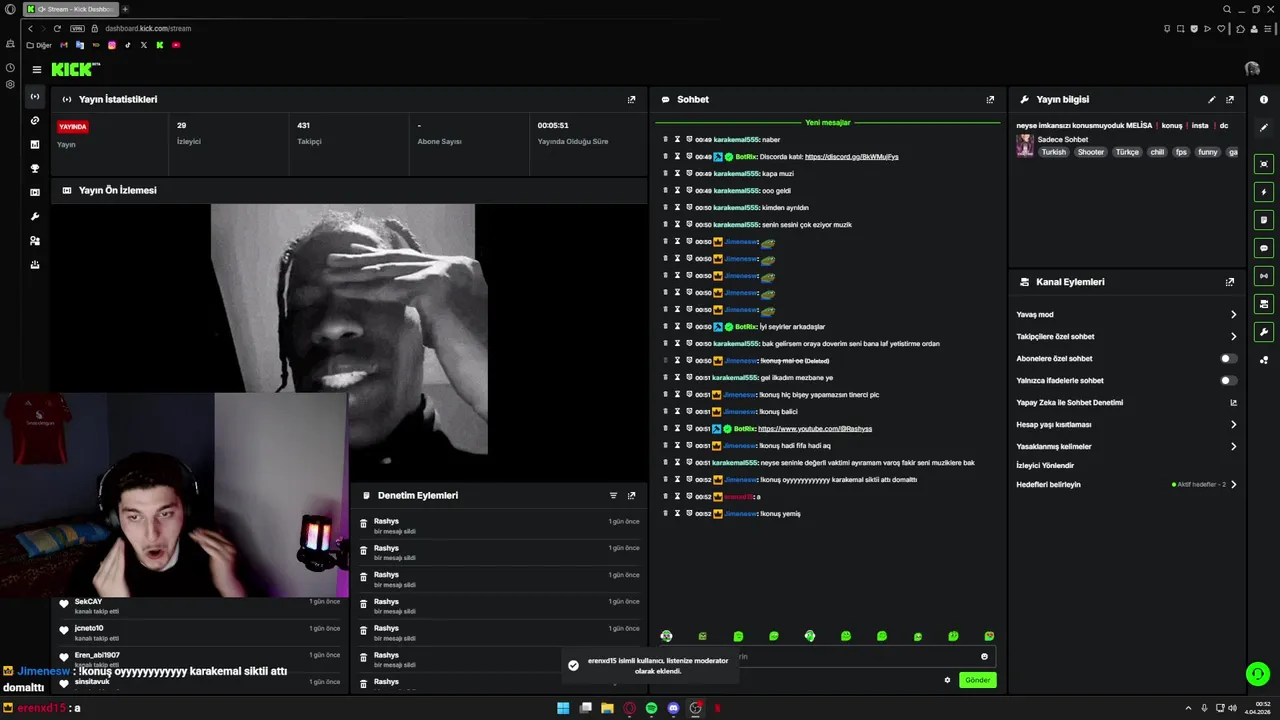Viewport: 1280px width, 720px height.
Task: Open the Stream section in the left sidebar
Action: (35, 97)
